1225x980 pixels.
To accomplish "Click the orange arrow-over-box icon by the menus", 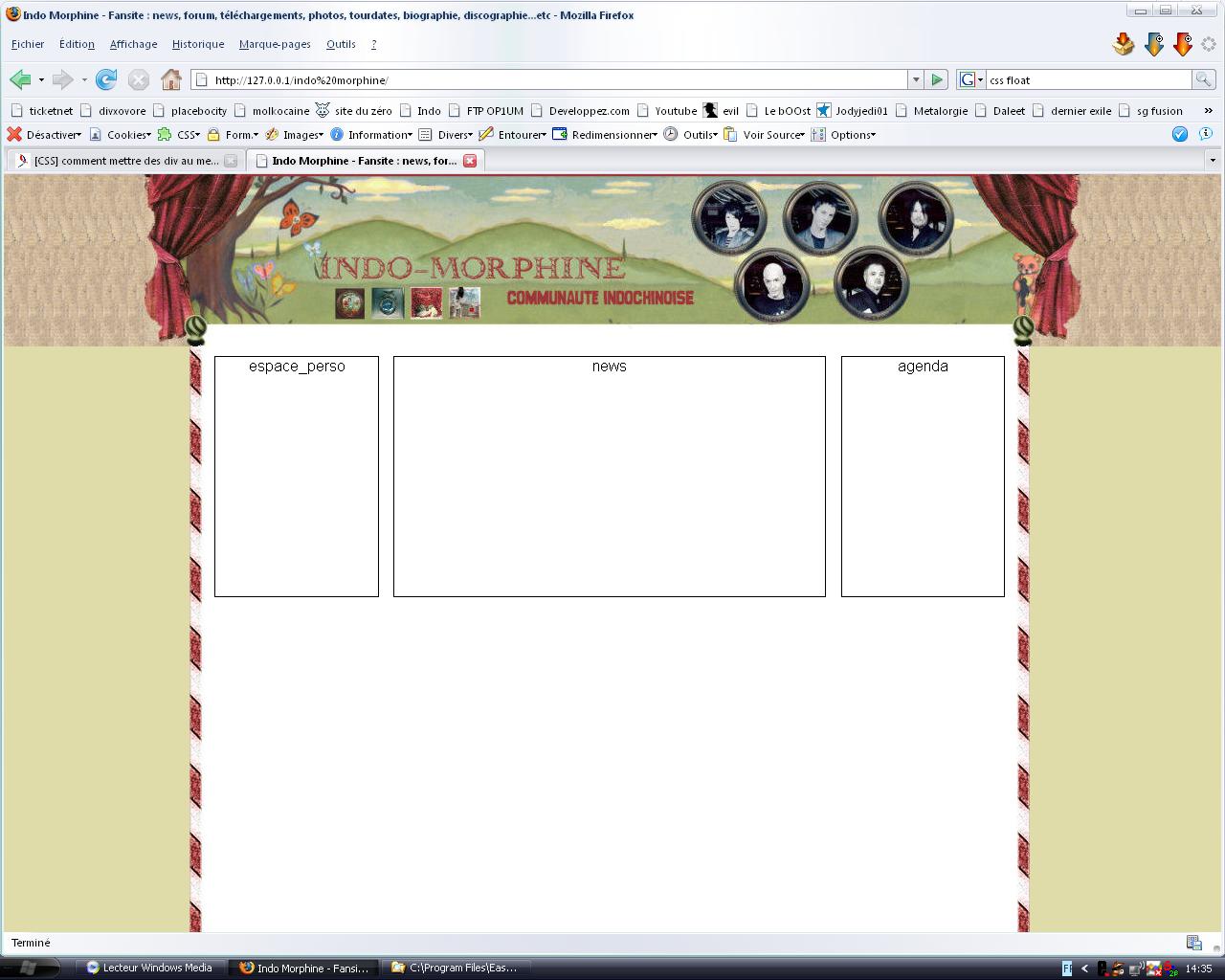I will point(1124,44).
